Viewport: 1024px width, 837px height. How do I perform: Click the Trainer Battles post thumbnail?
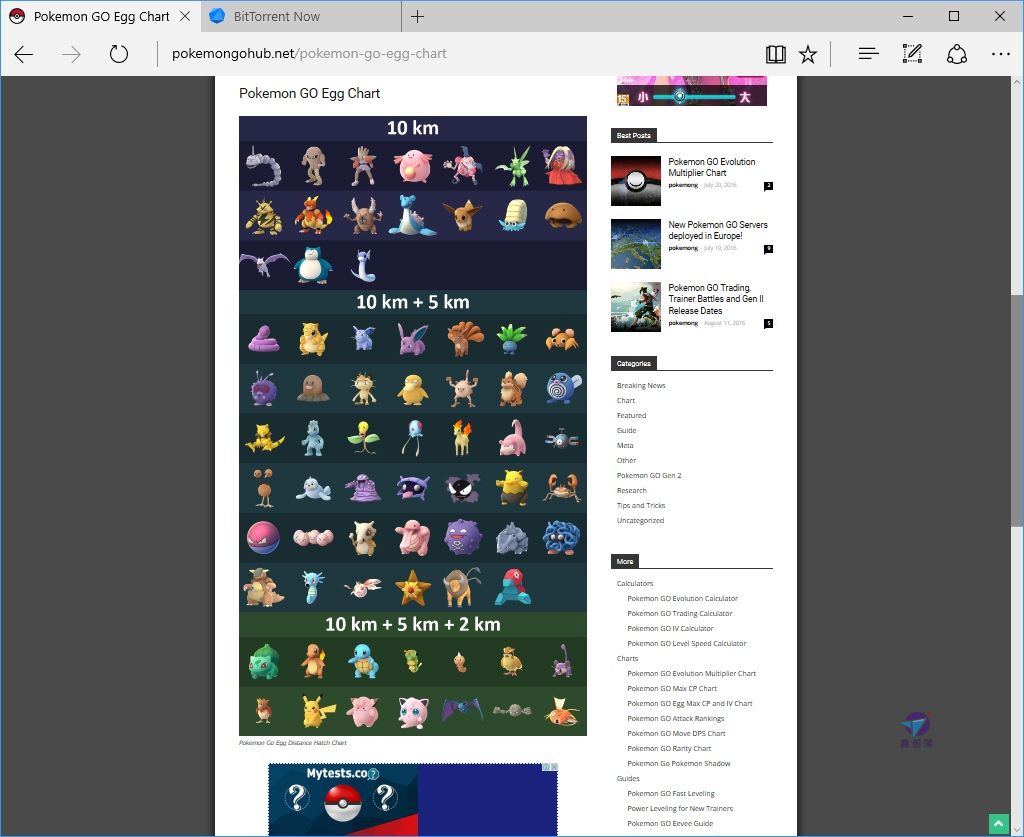click(635, 307)
